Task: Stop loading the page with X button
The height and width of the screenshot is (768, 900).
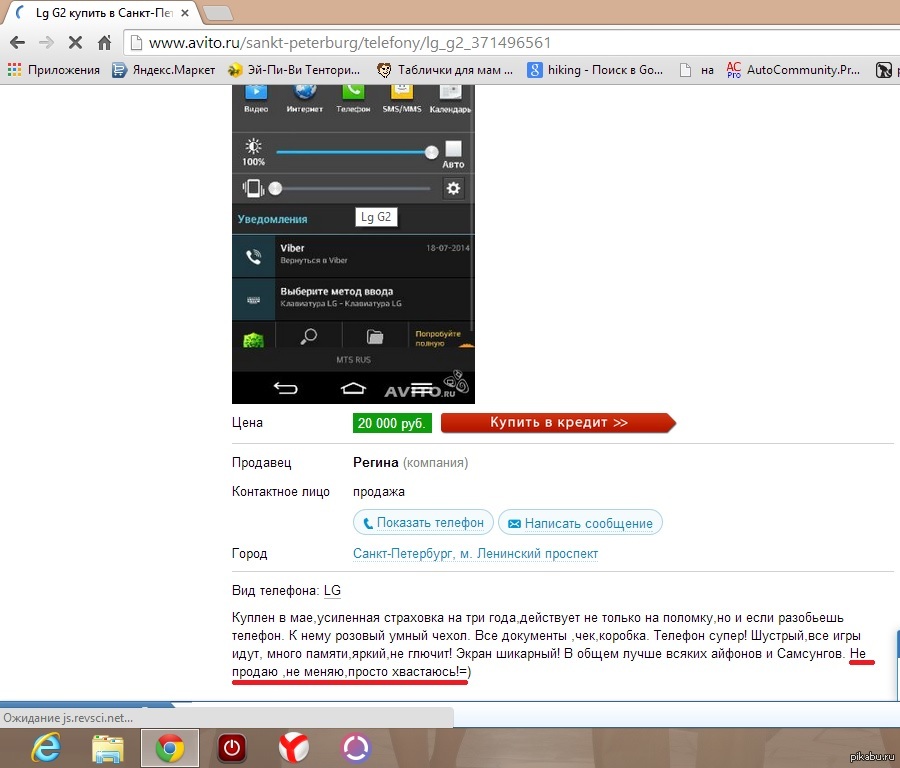Action: (75, 42)
